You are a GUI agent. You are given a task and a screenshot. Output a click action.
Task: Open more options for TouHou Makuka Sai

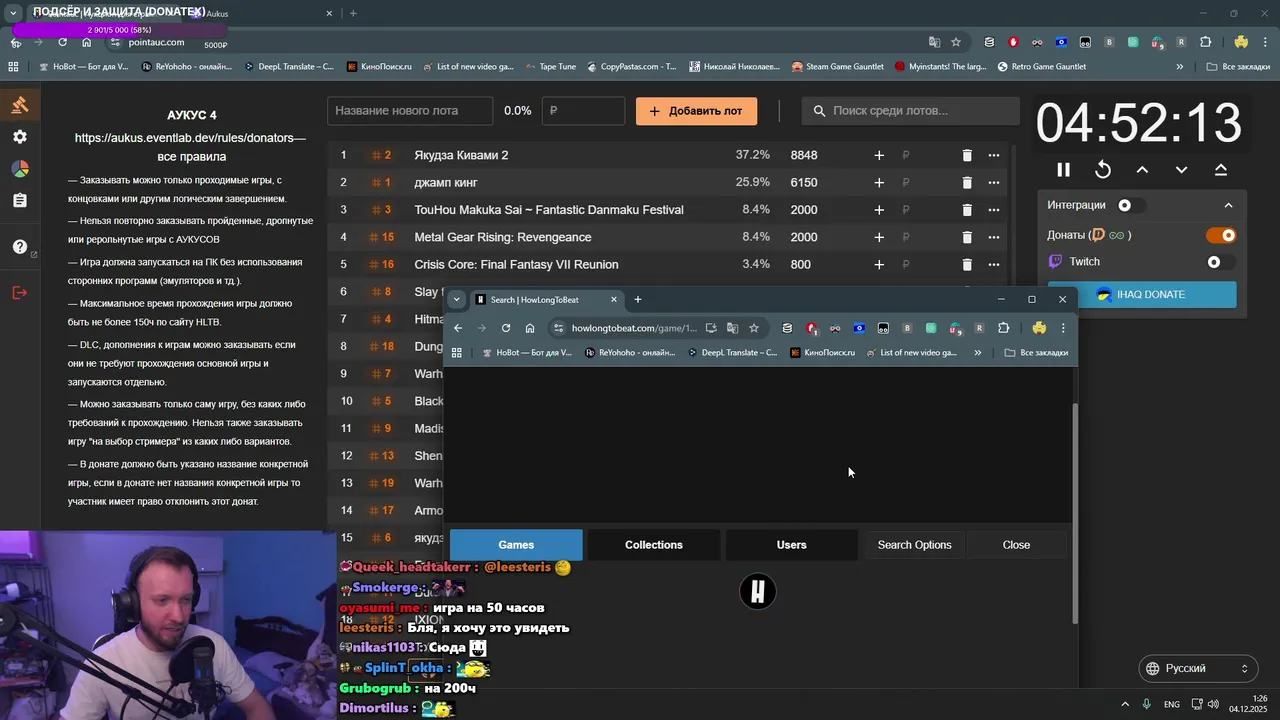click(993, 210)
